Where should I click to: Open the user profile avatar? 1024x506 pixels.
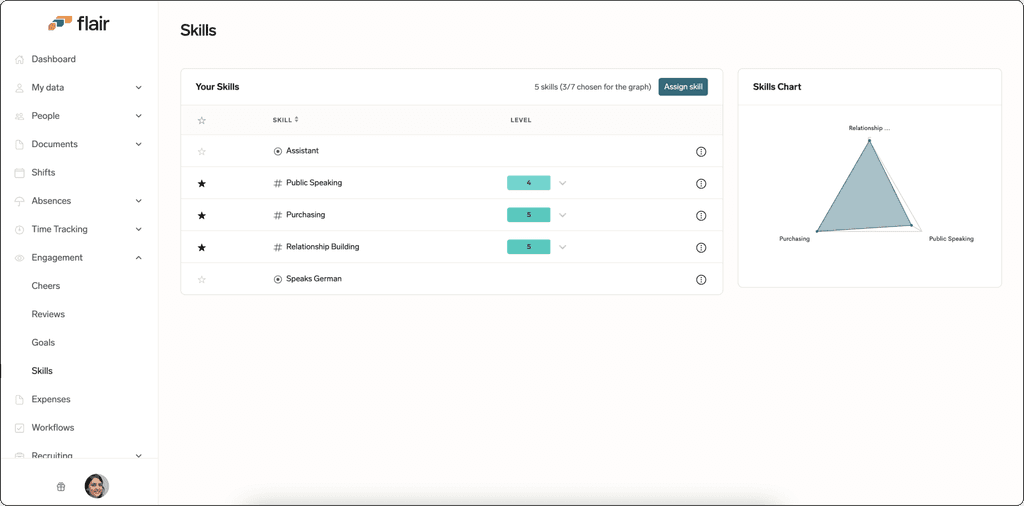(x=97, y=486)
